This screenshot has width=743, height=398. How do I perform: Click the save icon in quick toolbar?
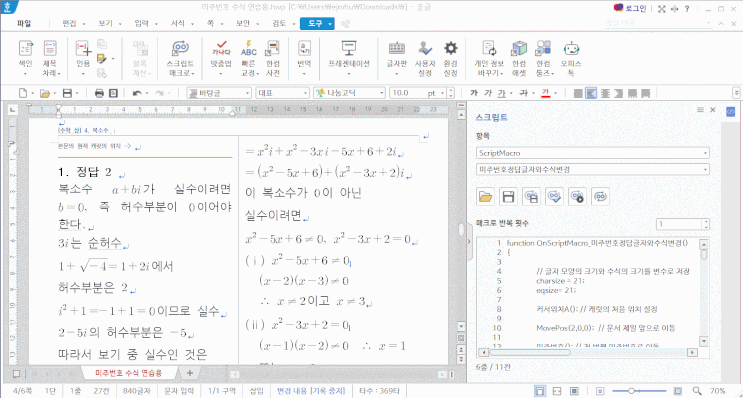pyautogui.click(x=68, y=93)
